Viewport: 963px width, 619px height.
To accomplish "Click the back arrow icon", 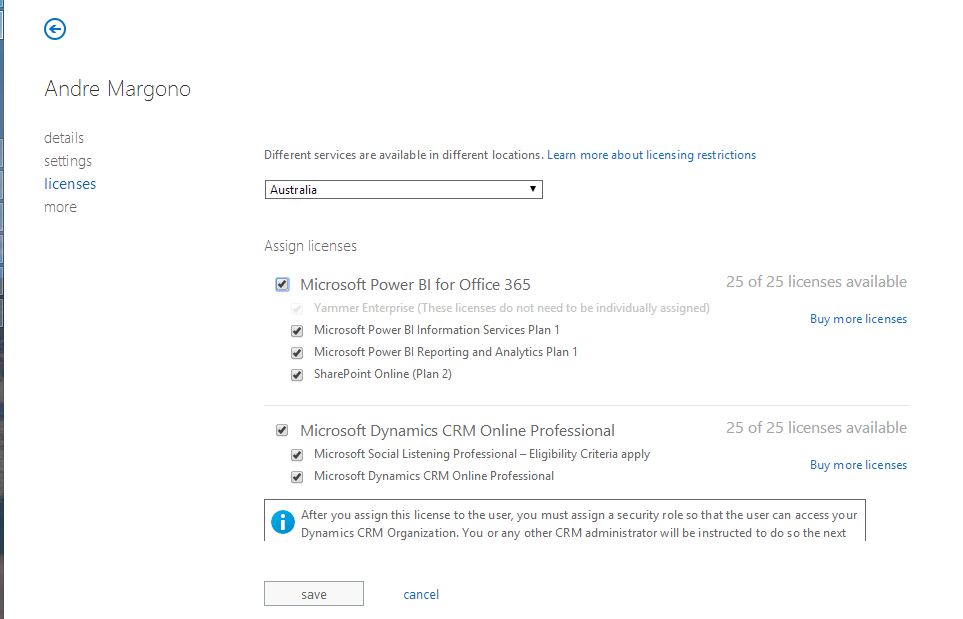I will [x=55, y=29].
